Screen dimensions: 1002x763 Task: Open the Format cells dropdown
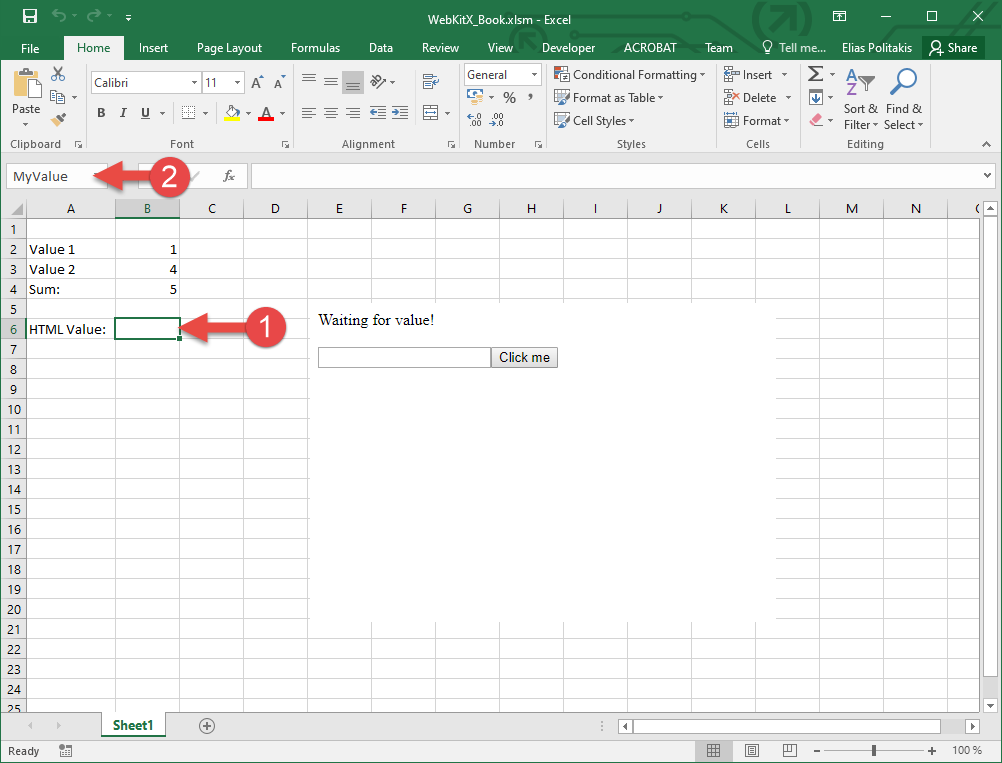(x=758, y=121)
